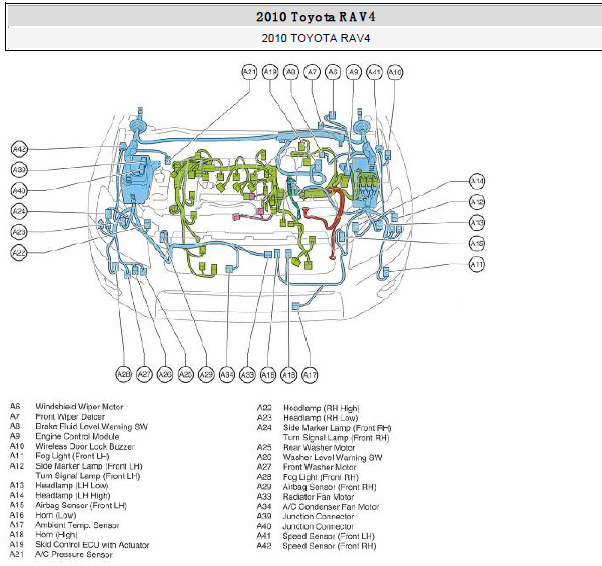Select "Horn (Low)" legend text
This screenshot has height=566, width=602.
(x=56, y=515)
